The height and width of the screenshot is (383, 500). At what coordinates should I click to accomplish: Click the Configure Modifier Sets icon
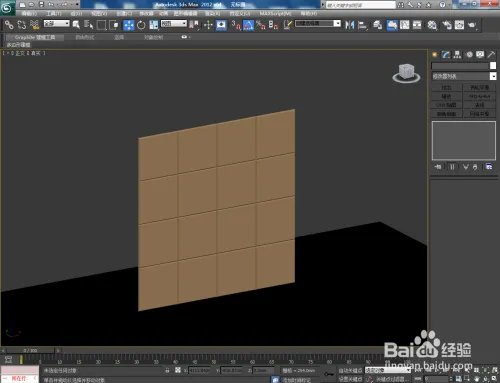[x=489, y=167]
